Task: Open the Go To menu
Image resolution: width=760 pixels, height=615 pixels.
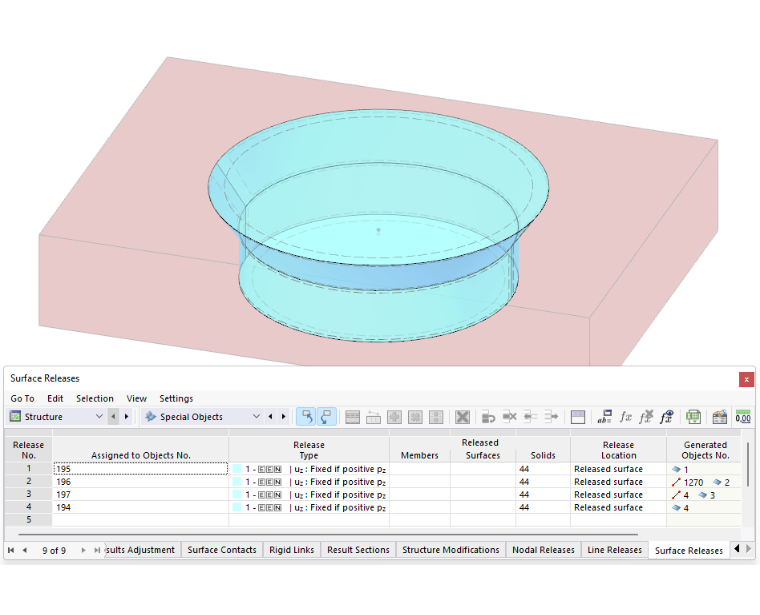Action: pyautogui.click(x=22, y=398)
